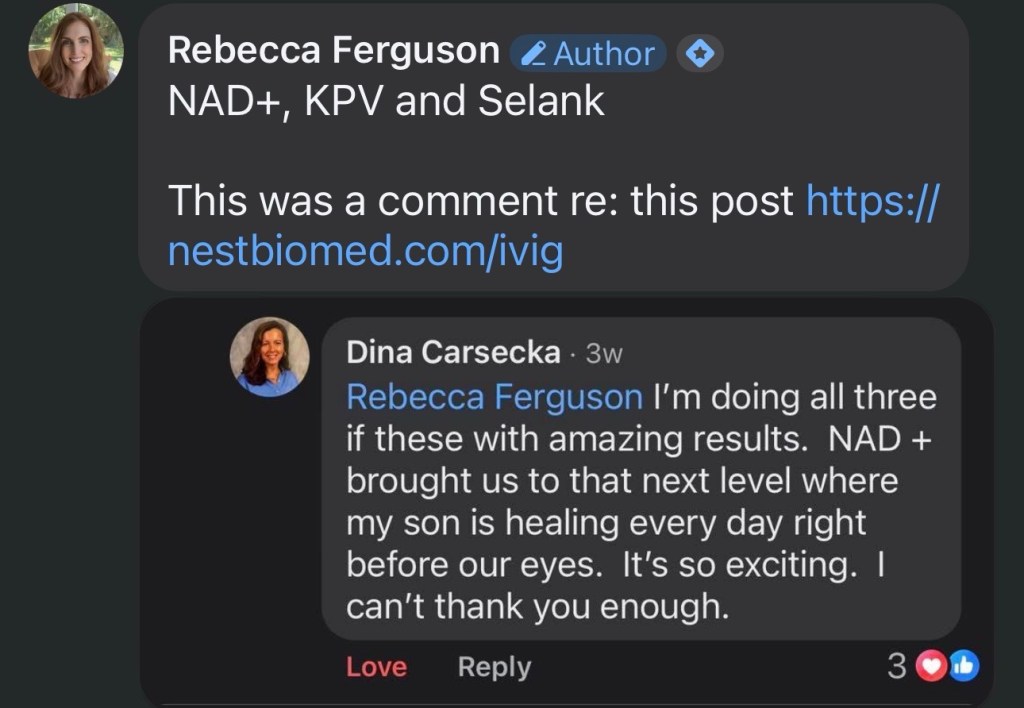Click the pencil icon in the Author badge
Screen dimensions: 1024x708
click(534, 53)
